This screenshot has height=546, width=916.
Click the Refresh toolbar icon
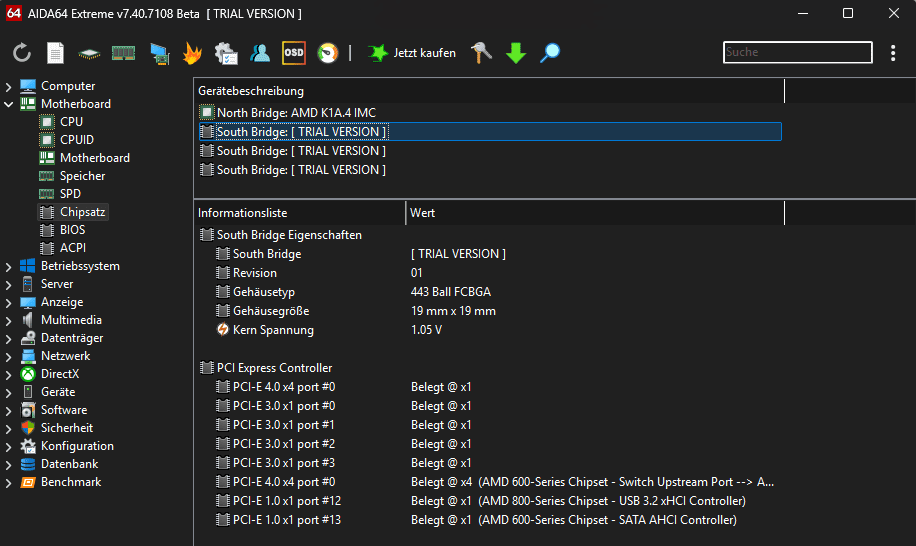(x=22, y=53)
